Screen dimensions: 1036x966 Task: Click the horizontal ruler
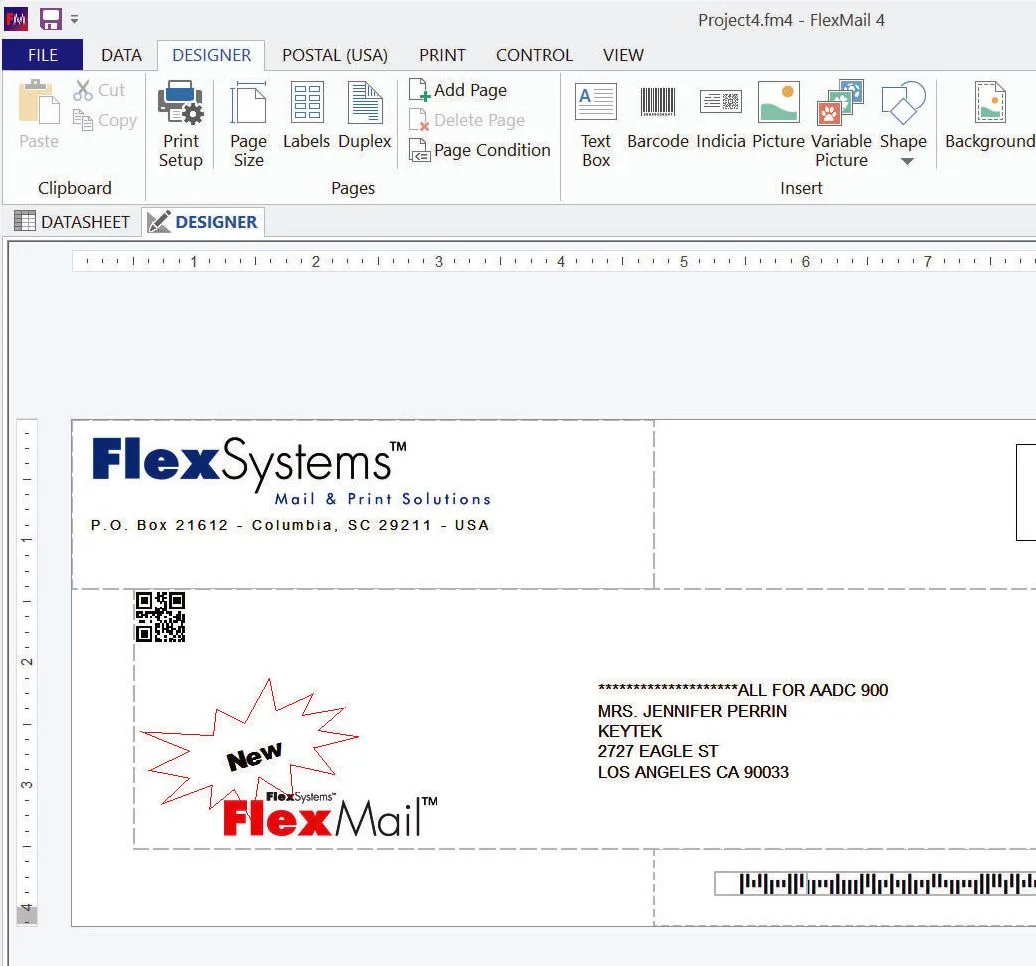pyautogui.click(x=554, y=262)
